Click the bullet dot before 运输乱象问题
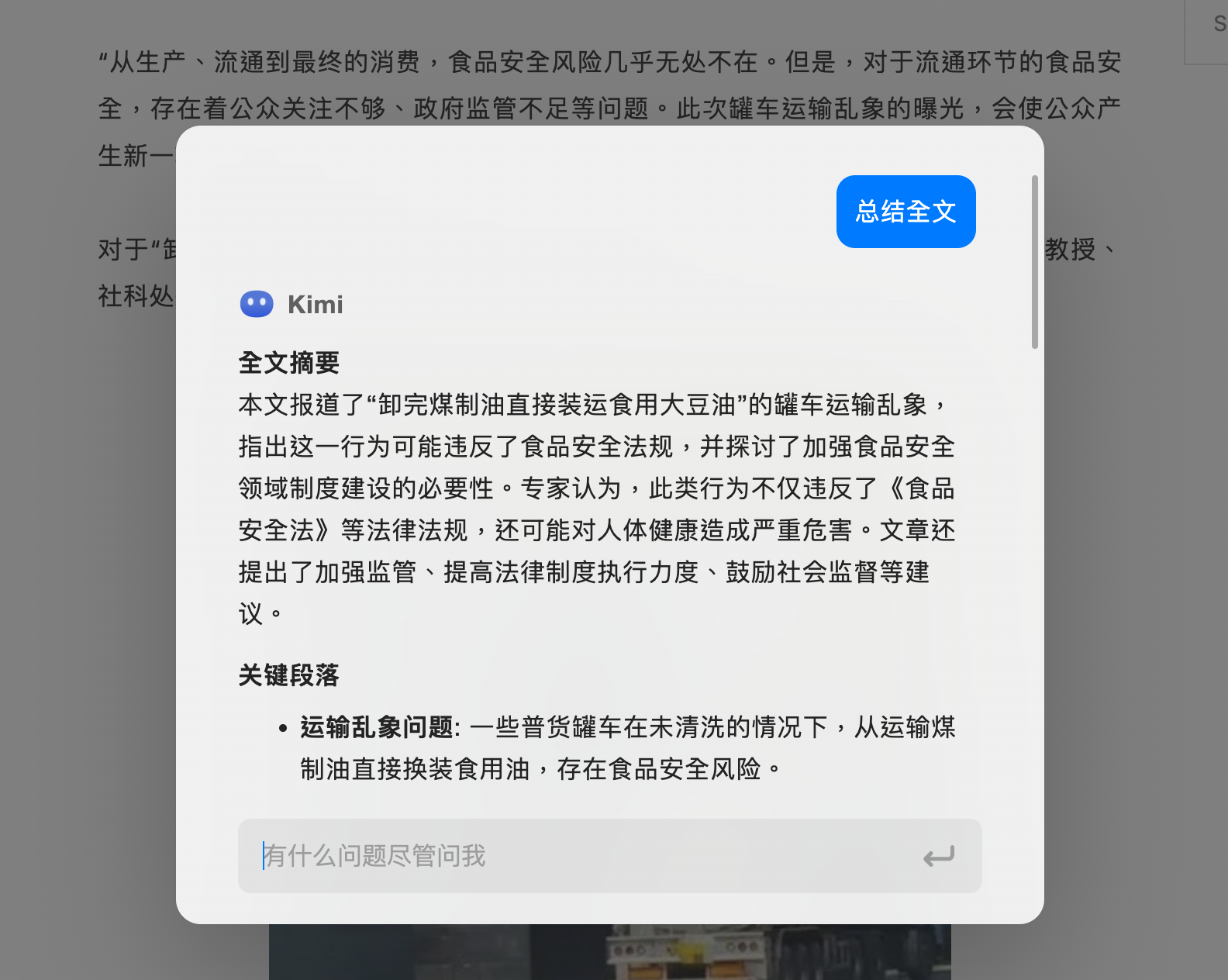 [x=283, y=728]
